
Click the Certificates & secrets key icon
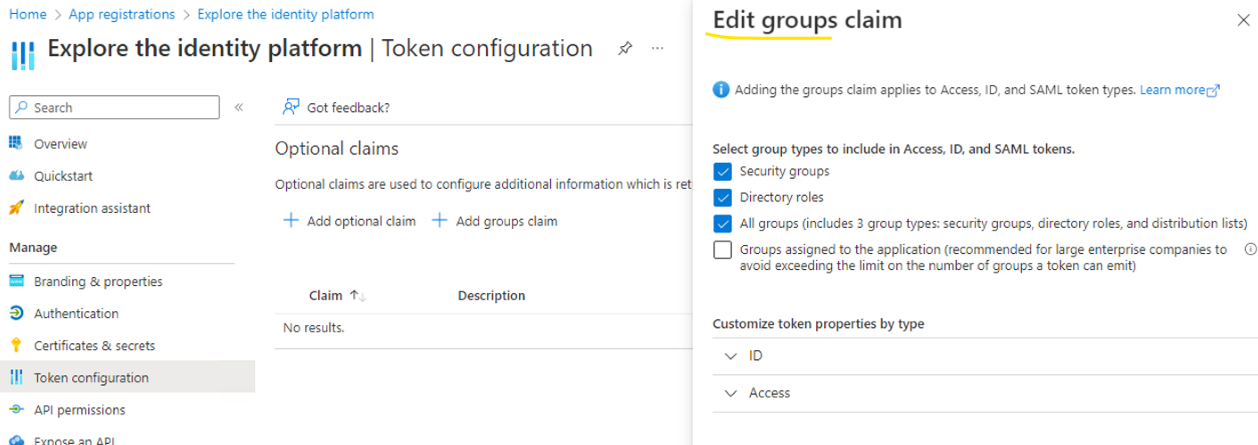click(16, 345)
